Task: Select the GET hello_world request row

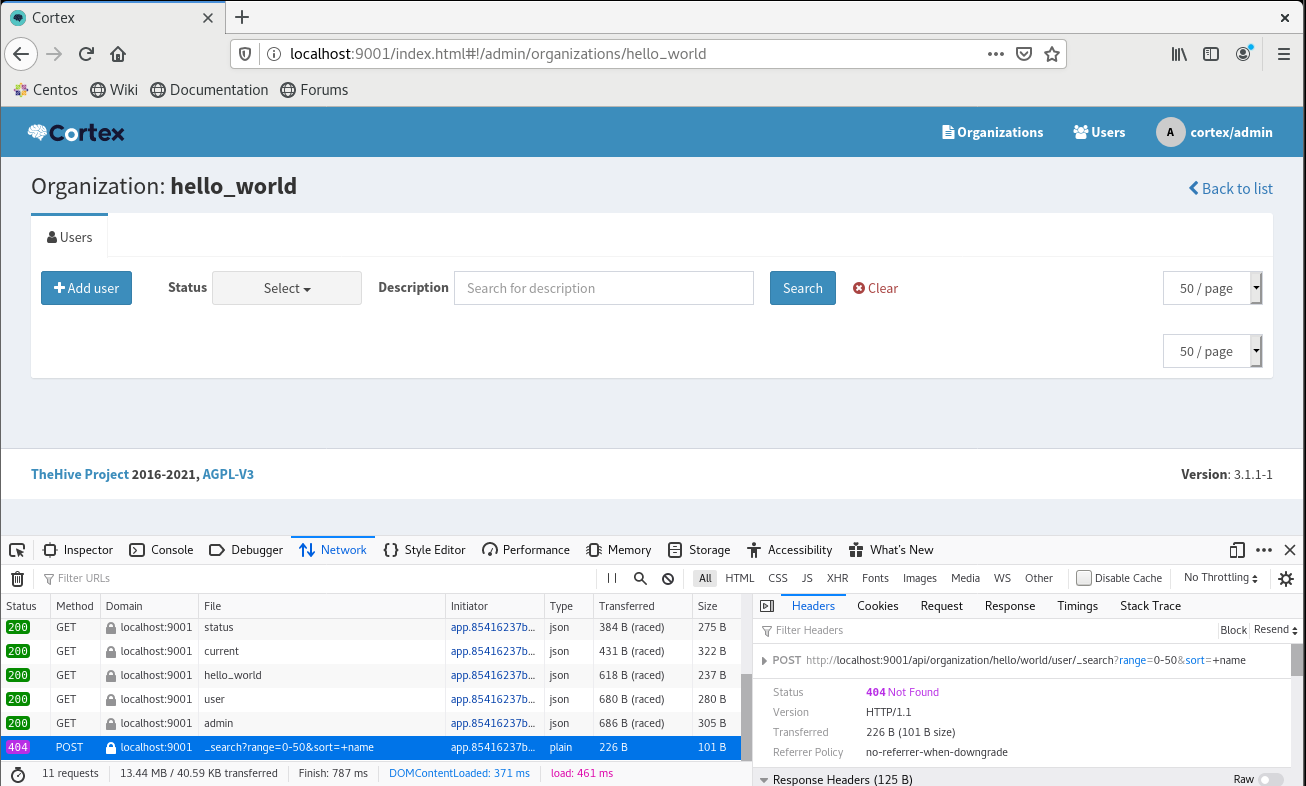Action: point(370,675)
